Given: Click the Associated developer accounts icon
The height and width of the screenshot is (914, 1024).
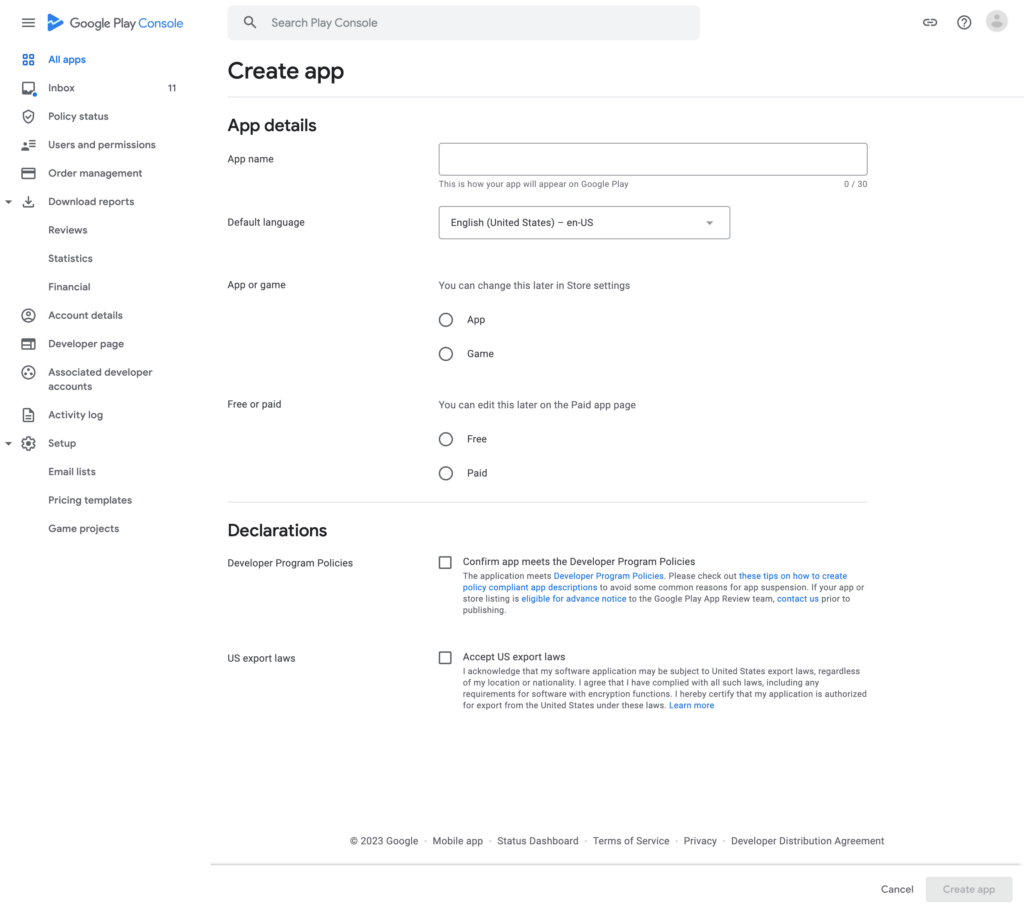Looking at the screenshot, I should coord(28,372).
